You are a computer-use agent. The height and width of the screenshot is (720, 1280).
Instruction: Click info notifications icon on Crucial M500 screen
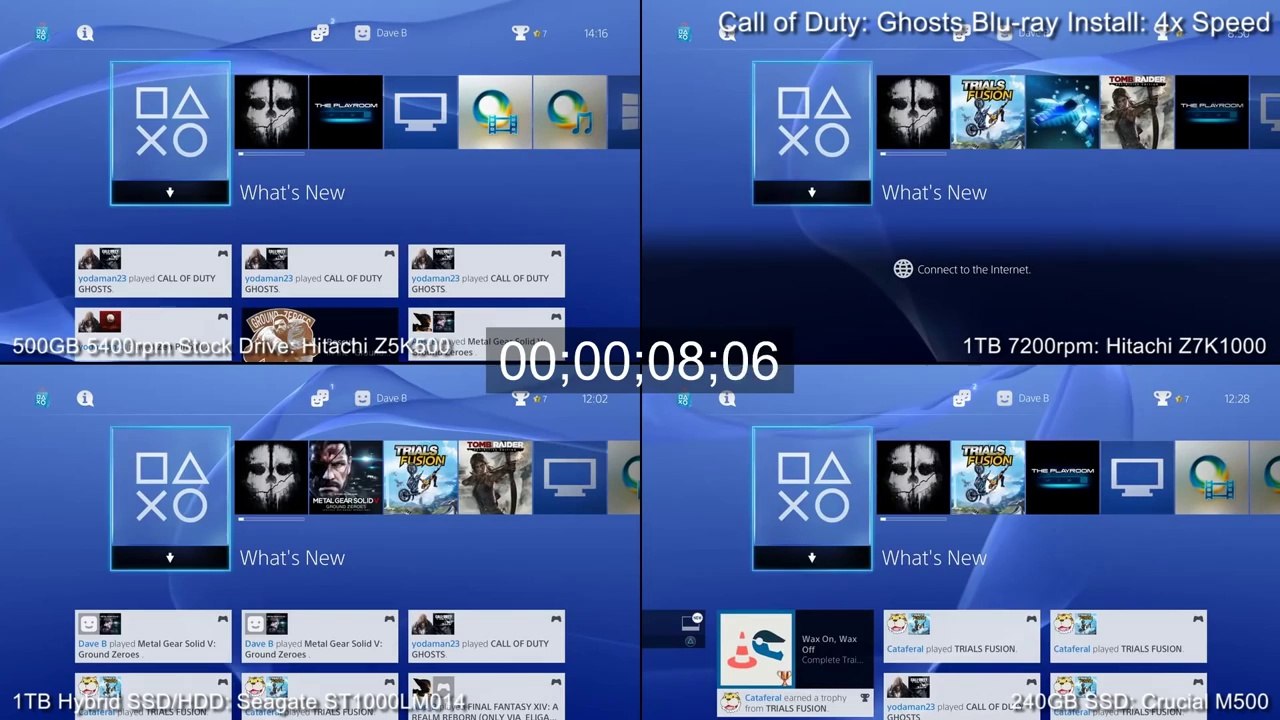pyautogui.click(x=727, y=398)
